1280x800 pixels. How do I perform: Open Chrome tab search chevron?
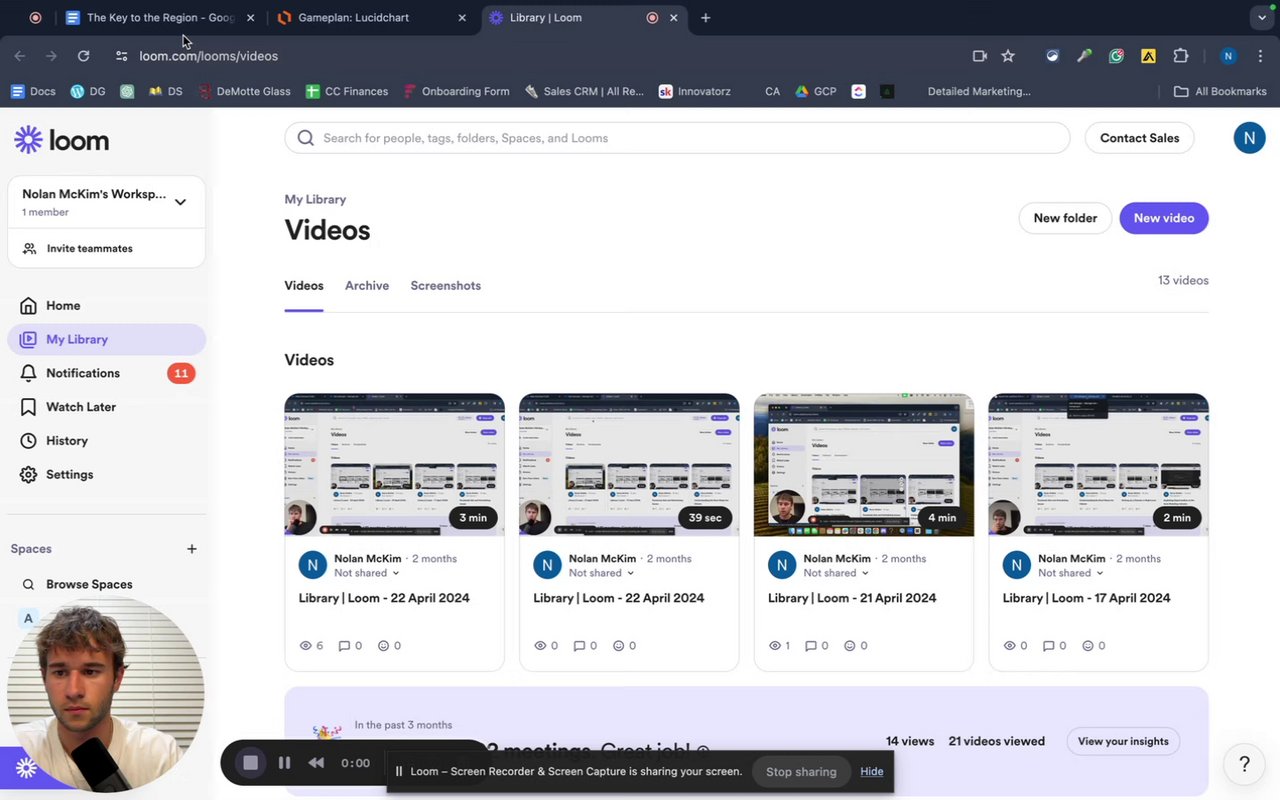[1261, 18]
